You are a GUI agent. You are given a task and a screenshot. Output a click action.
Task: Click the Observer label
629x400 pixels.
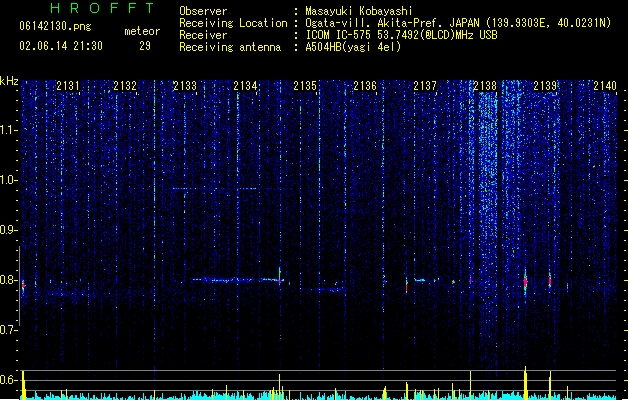point(203,11)
